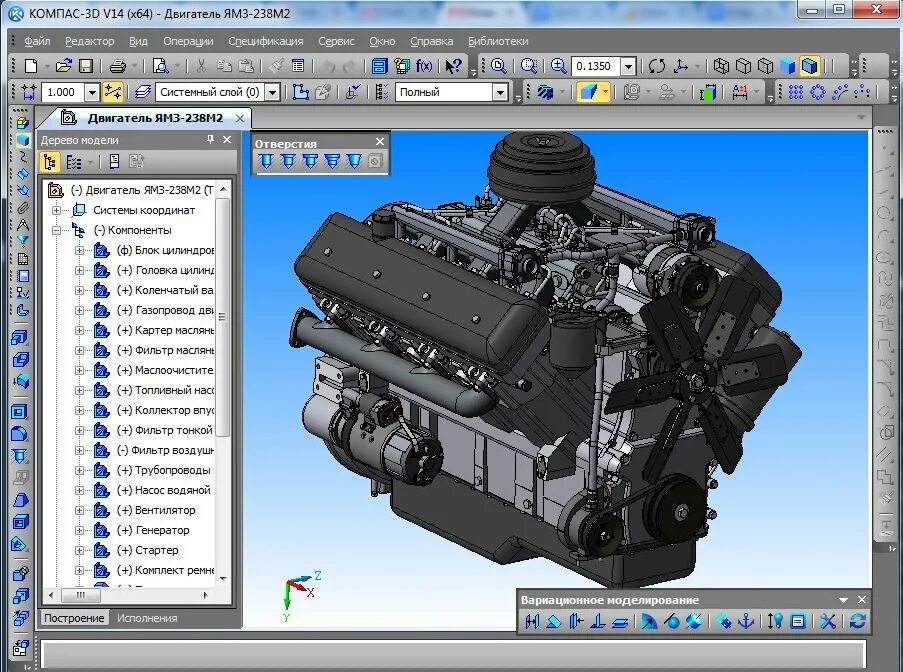Pin the Дерево модели panel
This screenshot has width=903, height=672.
point(210,139)
